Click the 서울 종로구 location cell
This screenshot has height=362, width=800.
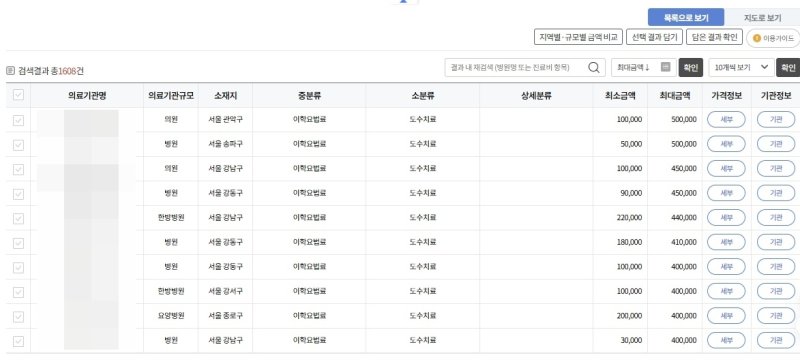coord(226,316)
